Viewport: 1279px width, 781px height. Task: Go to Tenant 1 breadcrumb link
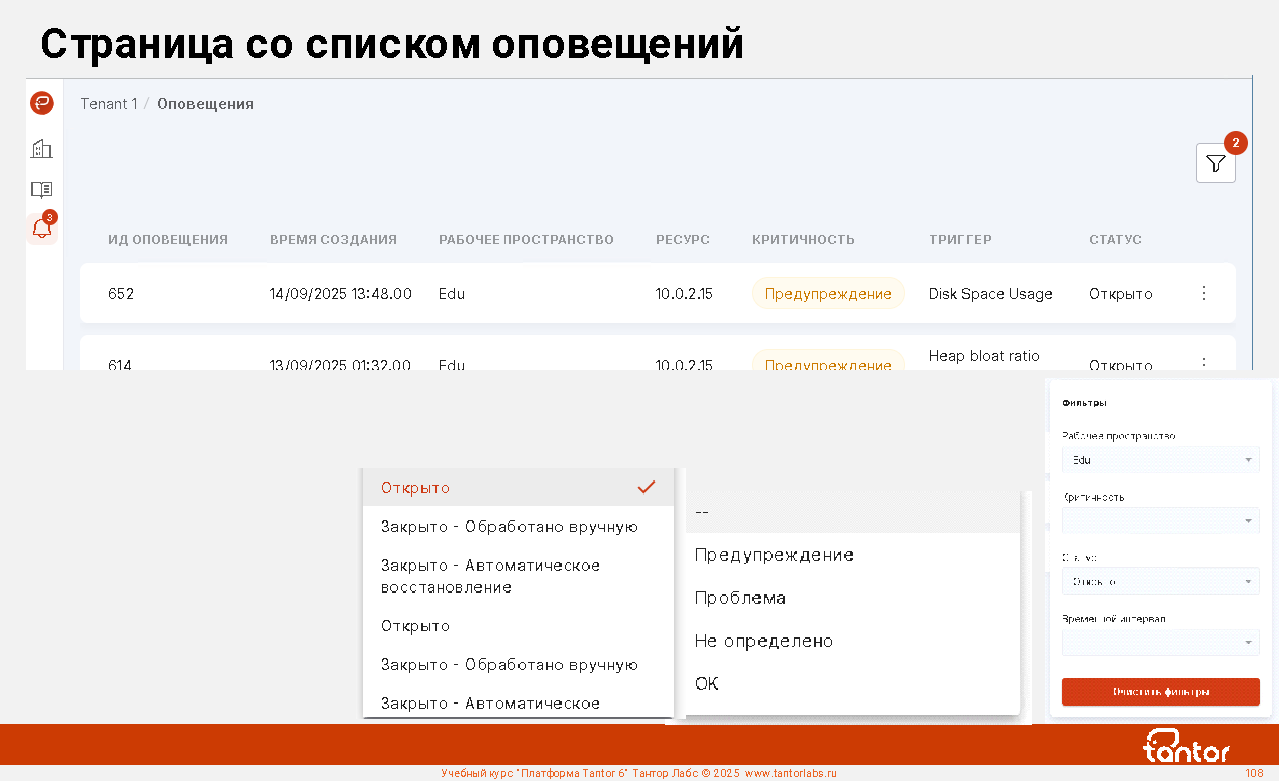click(108, 104)
